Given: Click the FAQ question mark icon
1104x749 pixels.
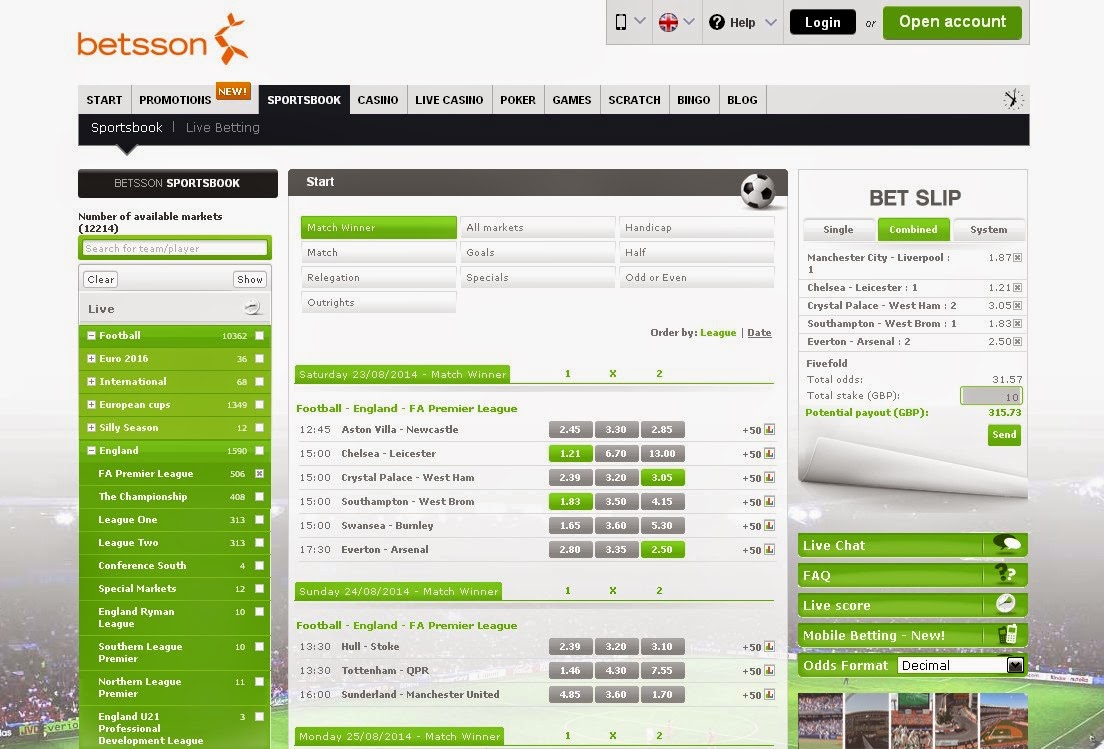Looking at the screenshot, I should point(1006,574).
